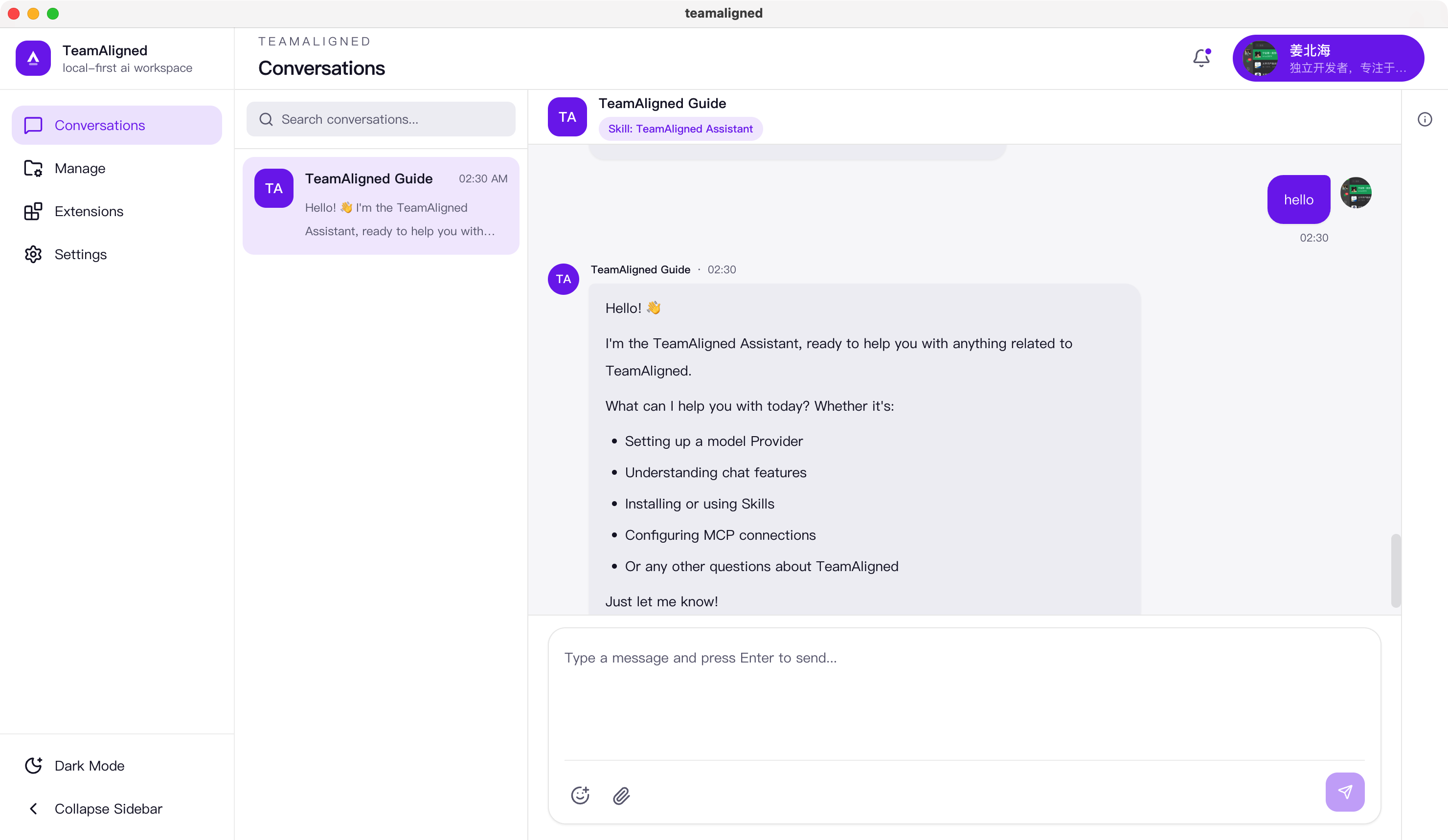Screen dimensions: 1448x840
Task: Open Settings from sidebar
Action: coord(116,254)
